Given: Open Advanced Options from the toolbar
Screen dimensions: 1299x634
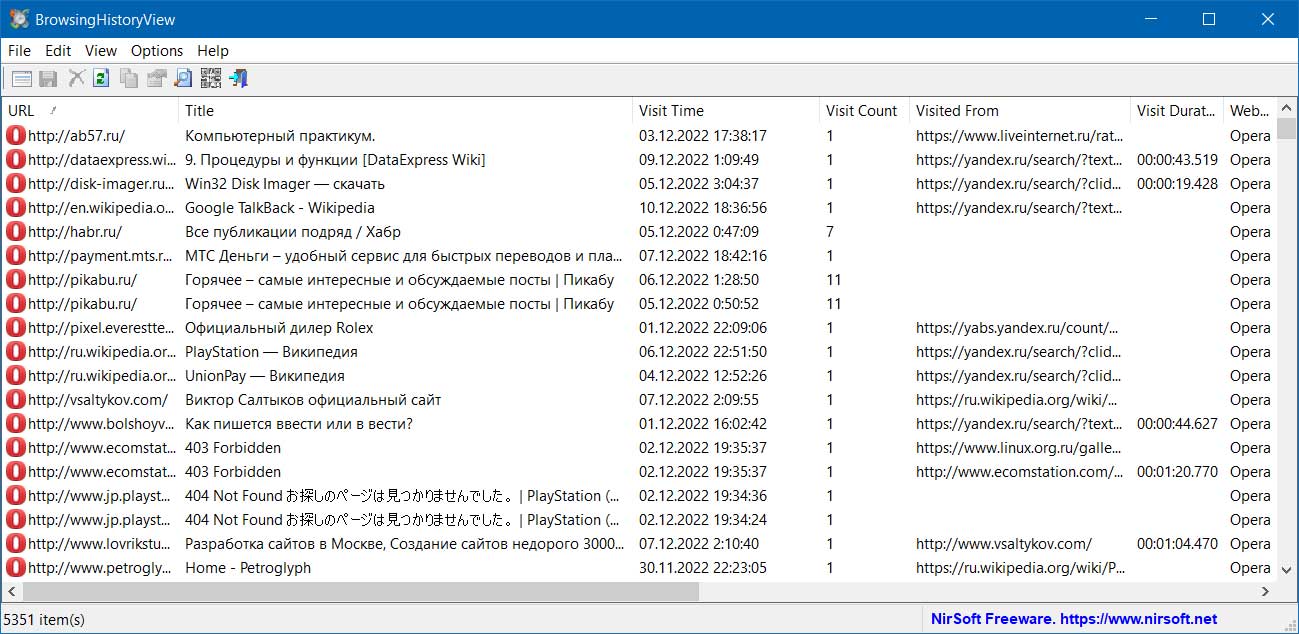Looking at the screenshot, I should click(x=21, y=78).
